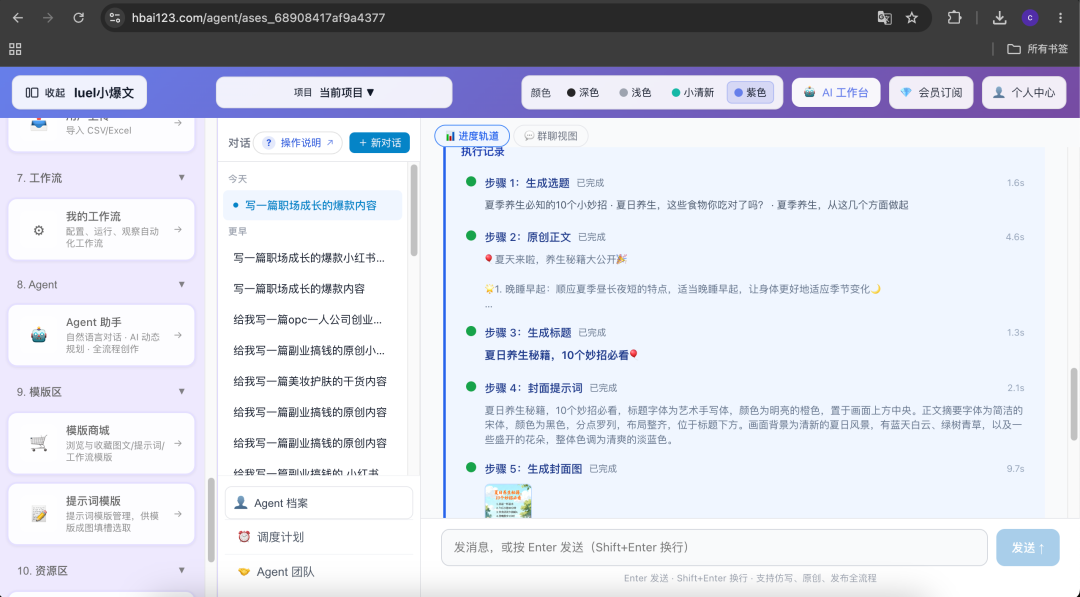The width and height of the screenshot is (1080, 597).
Task: Collapse the 8. Agent section
Action: tap(182, 284)
